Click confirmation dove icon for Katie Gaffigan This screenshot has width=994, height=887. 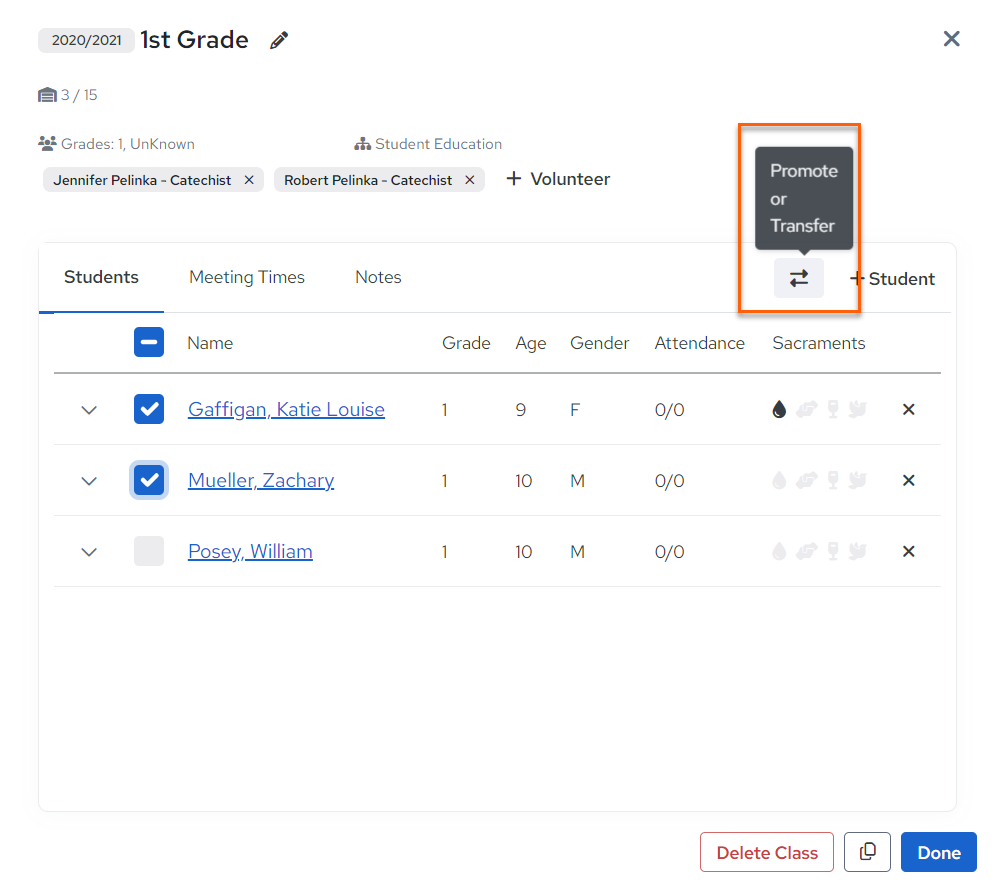858,410
